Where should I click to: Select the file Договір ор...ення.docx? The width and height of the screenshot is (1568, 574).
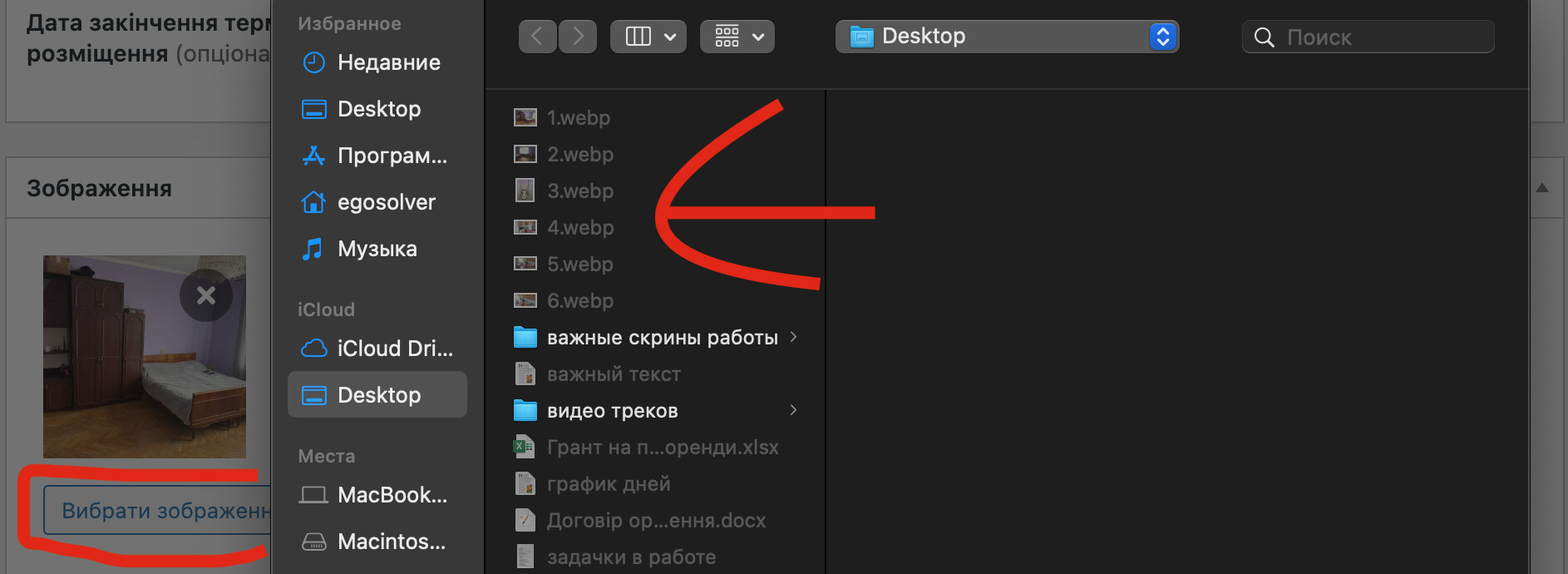[x=657, y=520]
